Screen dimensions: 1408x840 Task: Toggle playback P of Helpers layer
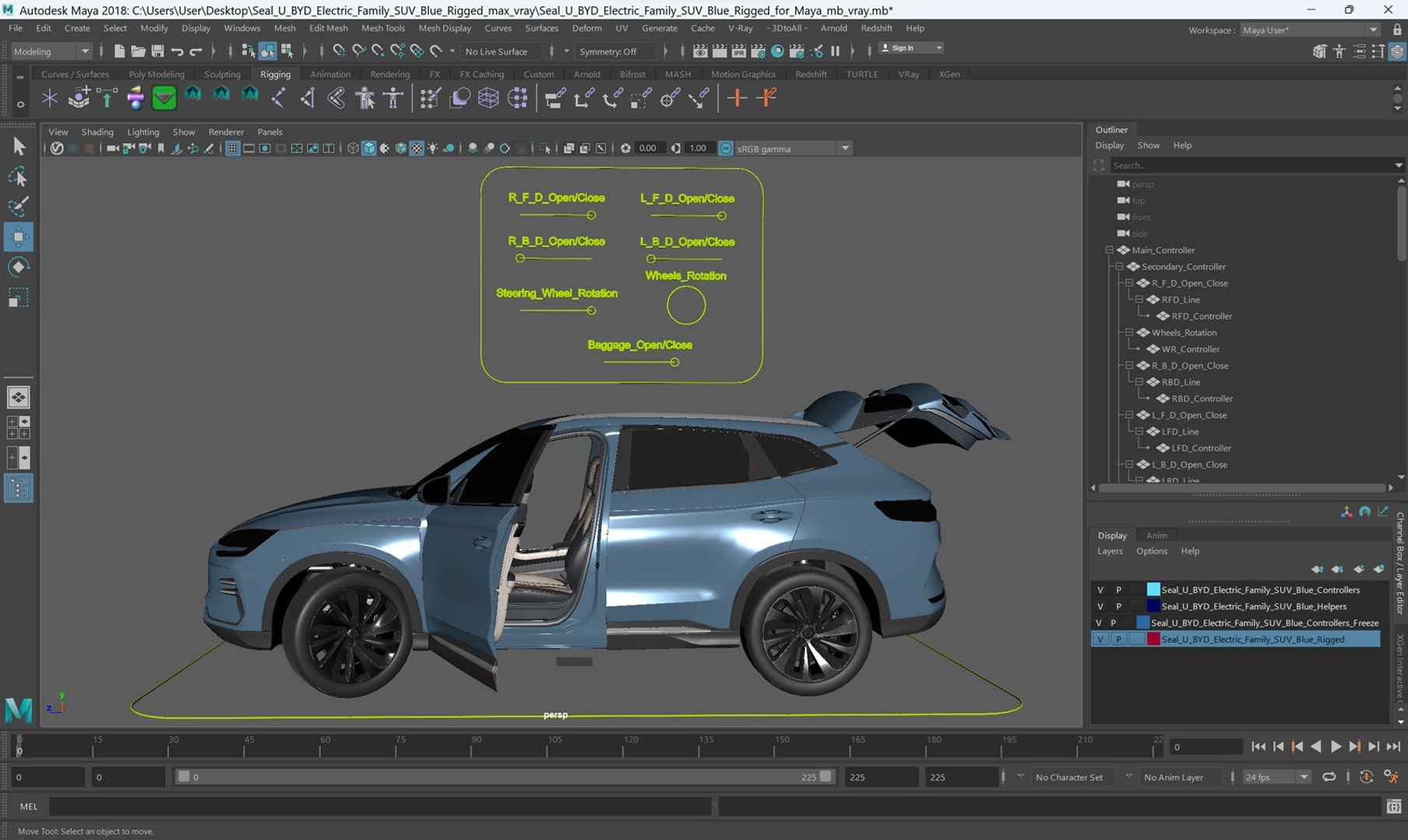point(1119,606)
